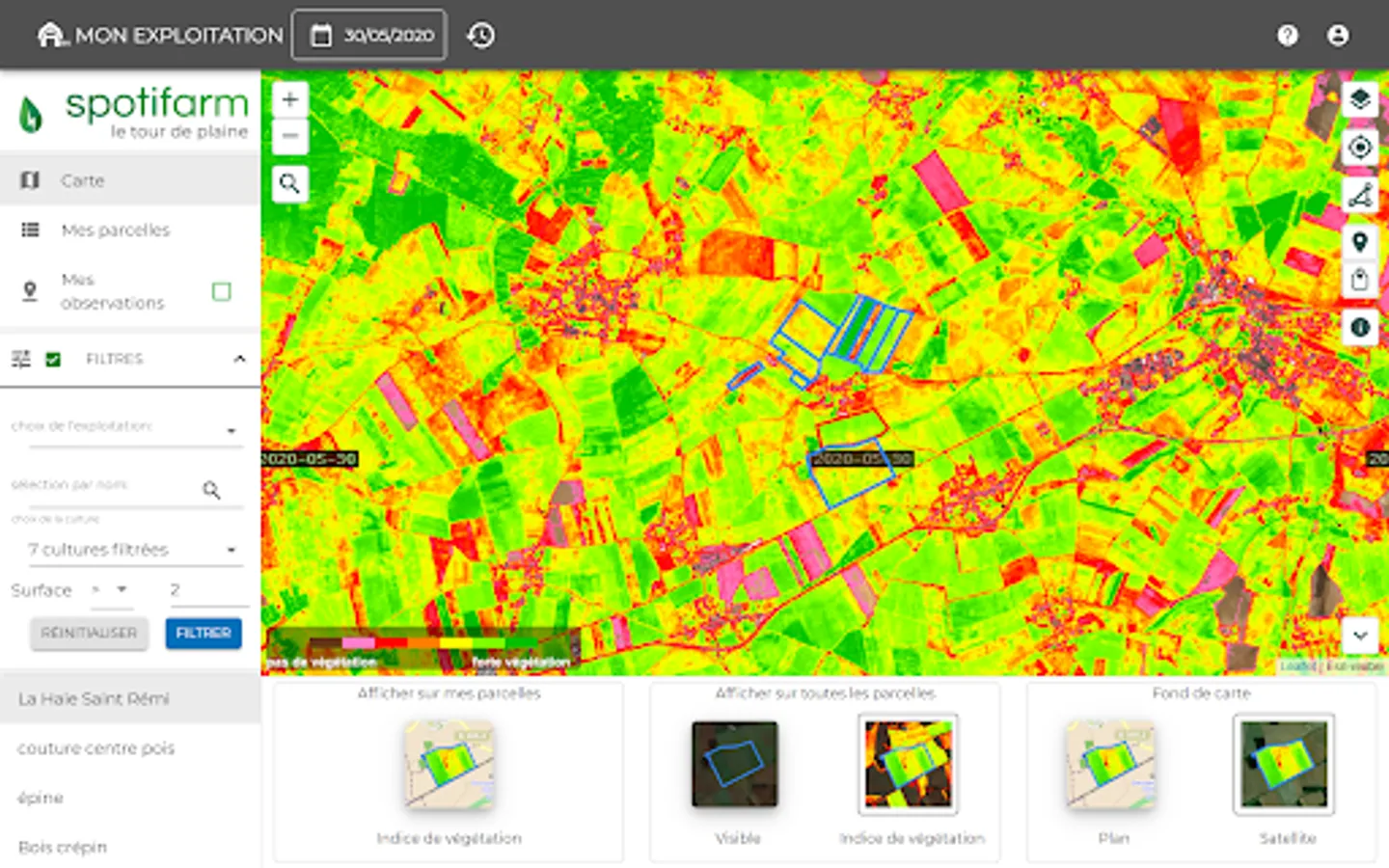Select parcel La Haie Saint Rémi
This screenshot has width=1389, height=868.
click(130, 698)
